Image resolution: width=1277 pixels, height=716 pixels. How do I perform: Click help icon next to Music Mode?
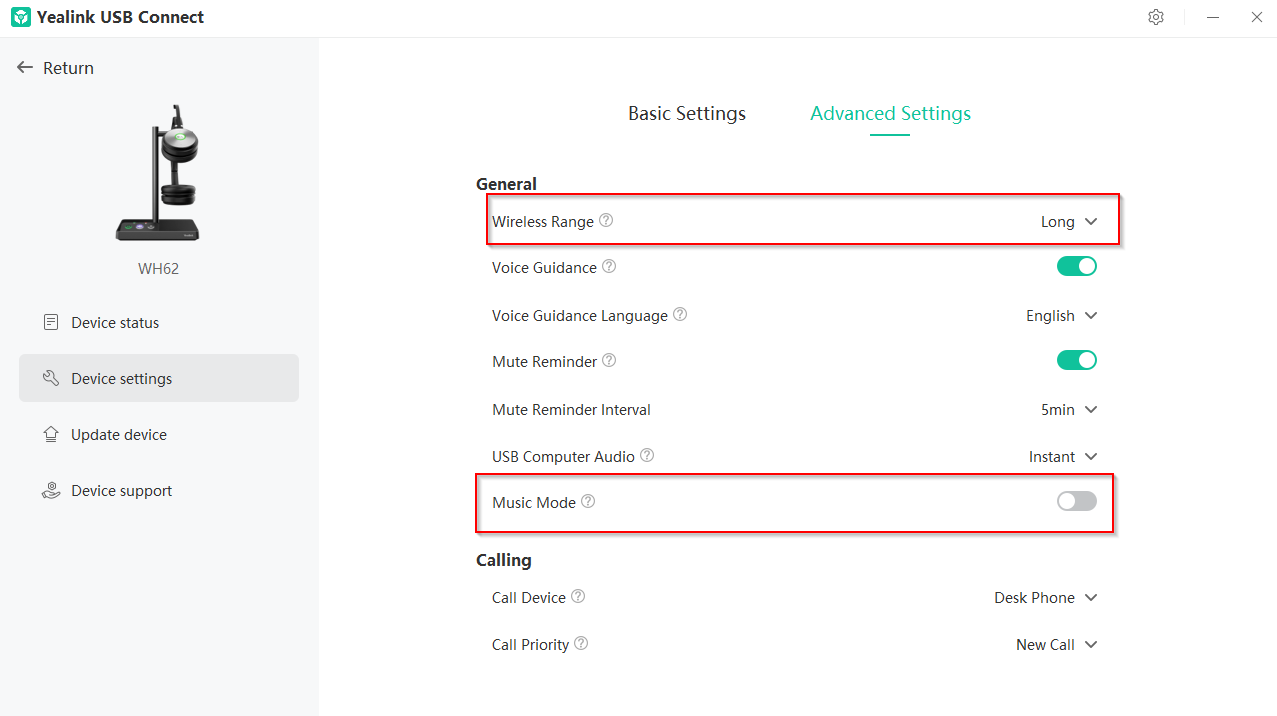tap(588, 502)
